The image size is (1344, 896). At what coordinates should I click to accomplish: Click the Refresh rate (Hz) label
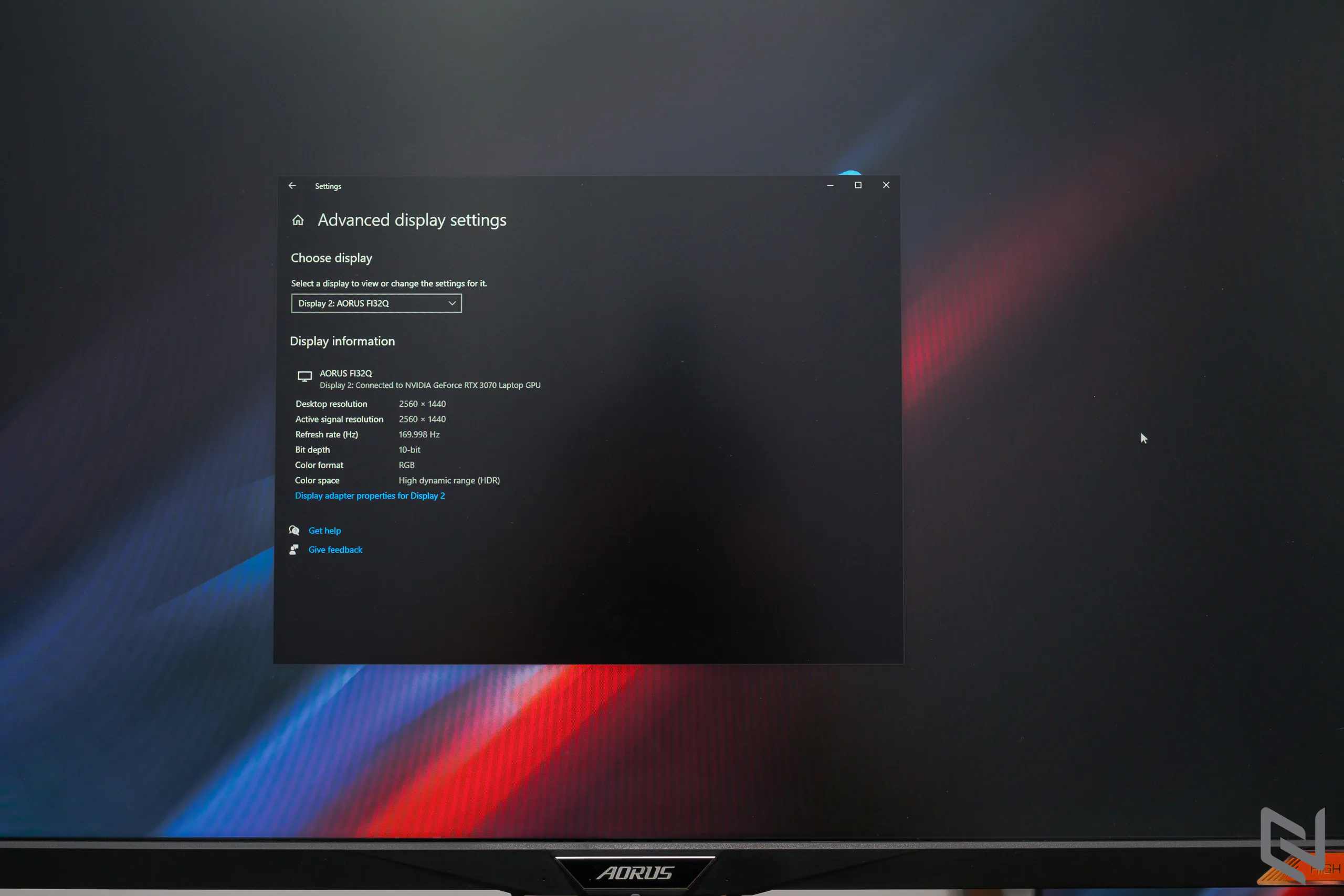326,434
